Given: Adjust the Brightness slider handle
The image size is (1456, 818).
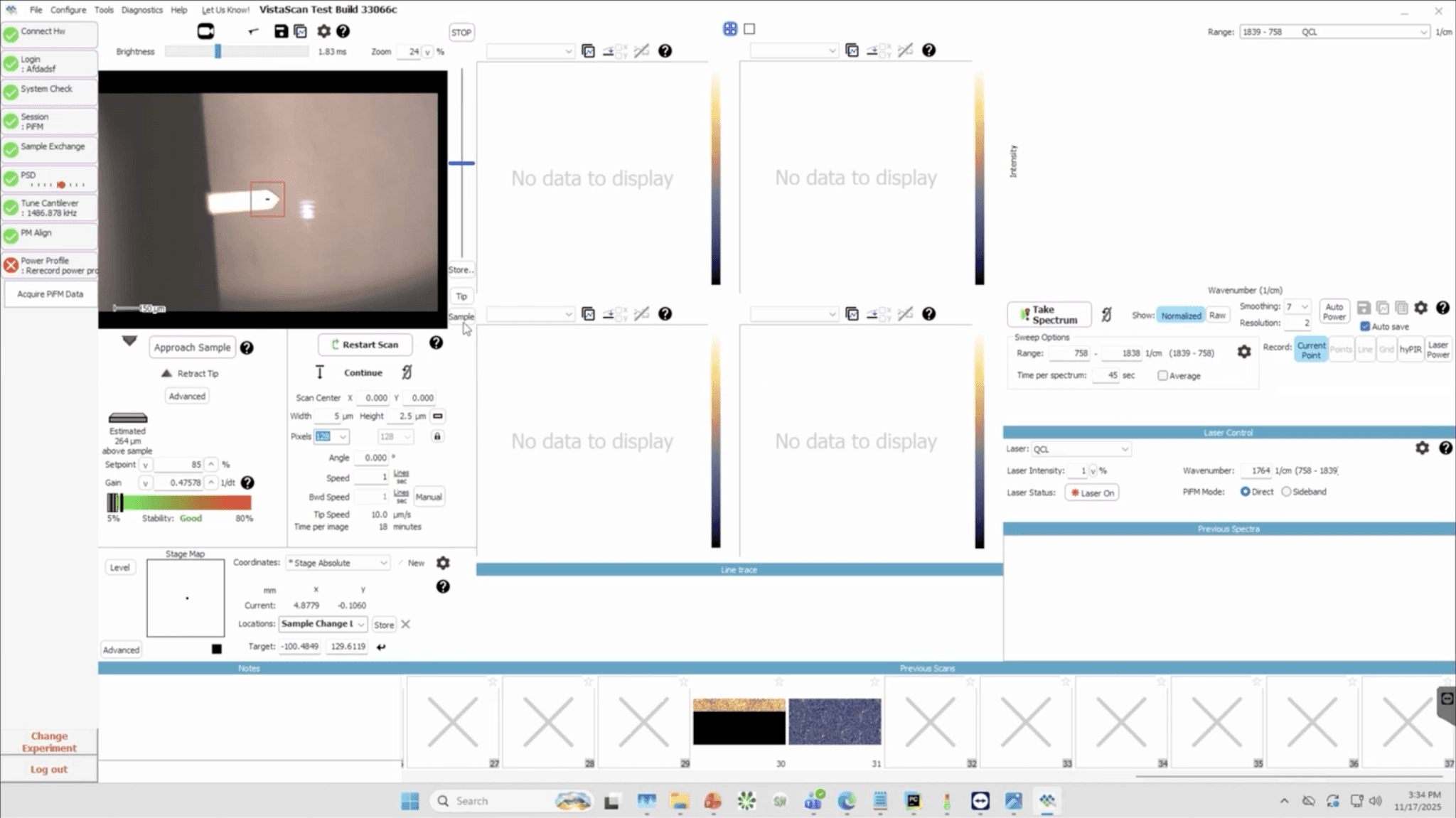Looking at the screenshot, I should coord(218,51).
